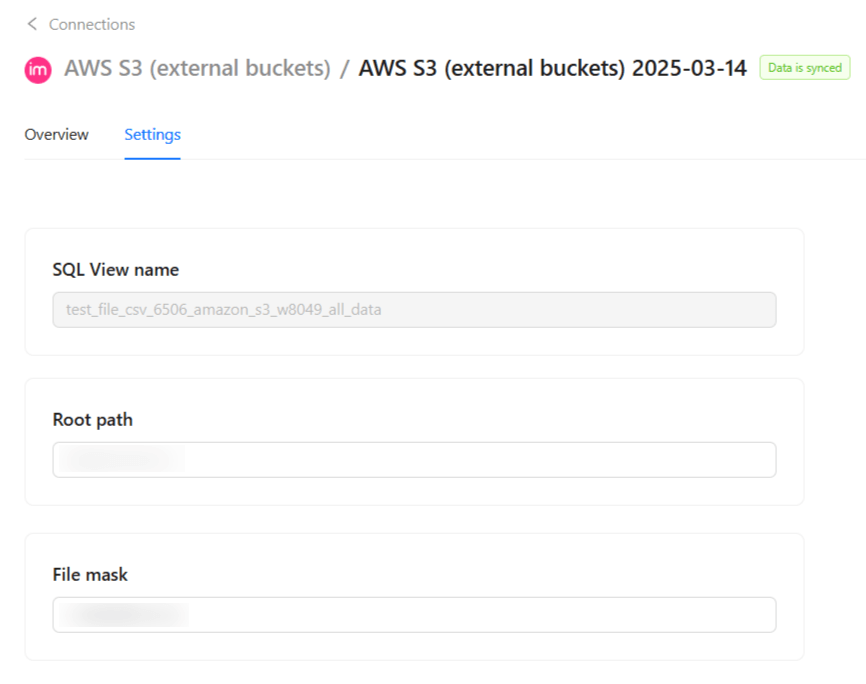Click the 'AWS S3 (external buckets) 2025-03-14' page title
This screenshot has width=866, height=684.
point(552,69)
